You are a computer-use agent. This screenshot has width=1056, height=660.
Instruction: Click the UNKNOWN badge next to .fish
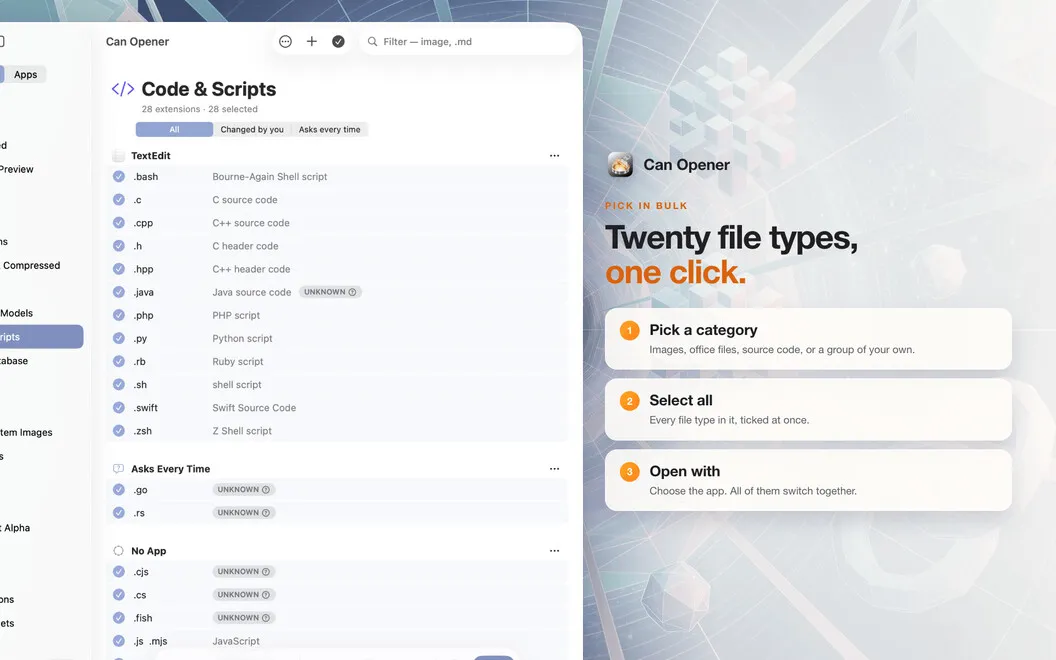pyautogui.click(x=244, y=618)
